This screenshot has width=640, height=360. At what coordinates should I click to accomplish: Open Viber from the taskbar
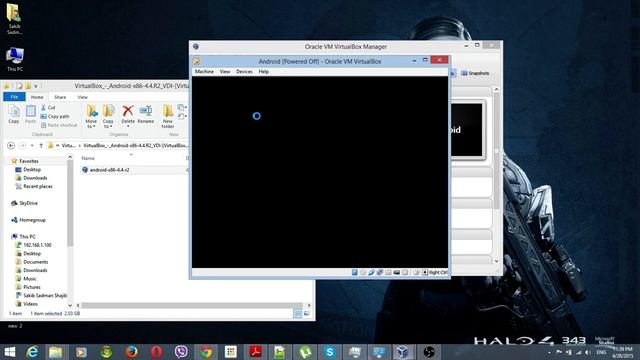pos(181,352)
